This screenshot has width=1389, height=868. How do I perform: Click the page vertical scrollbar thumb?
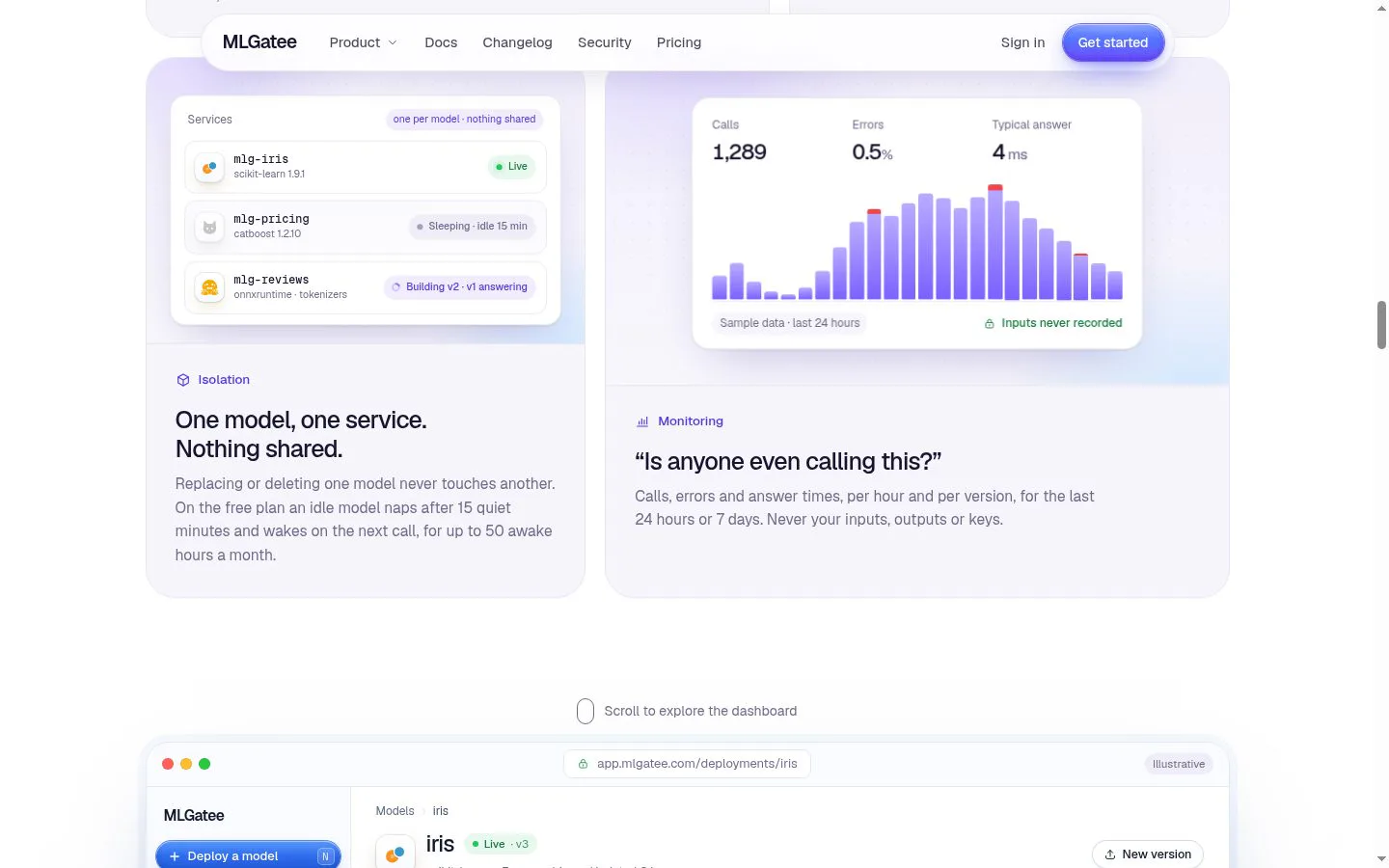pos(1381,325)
